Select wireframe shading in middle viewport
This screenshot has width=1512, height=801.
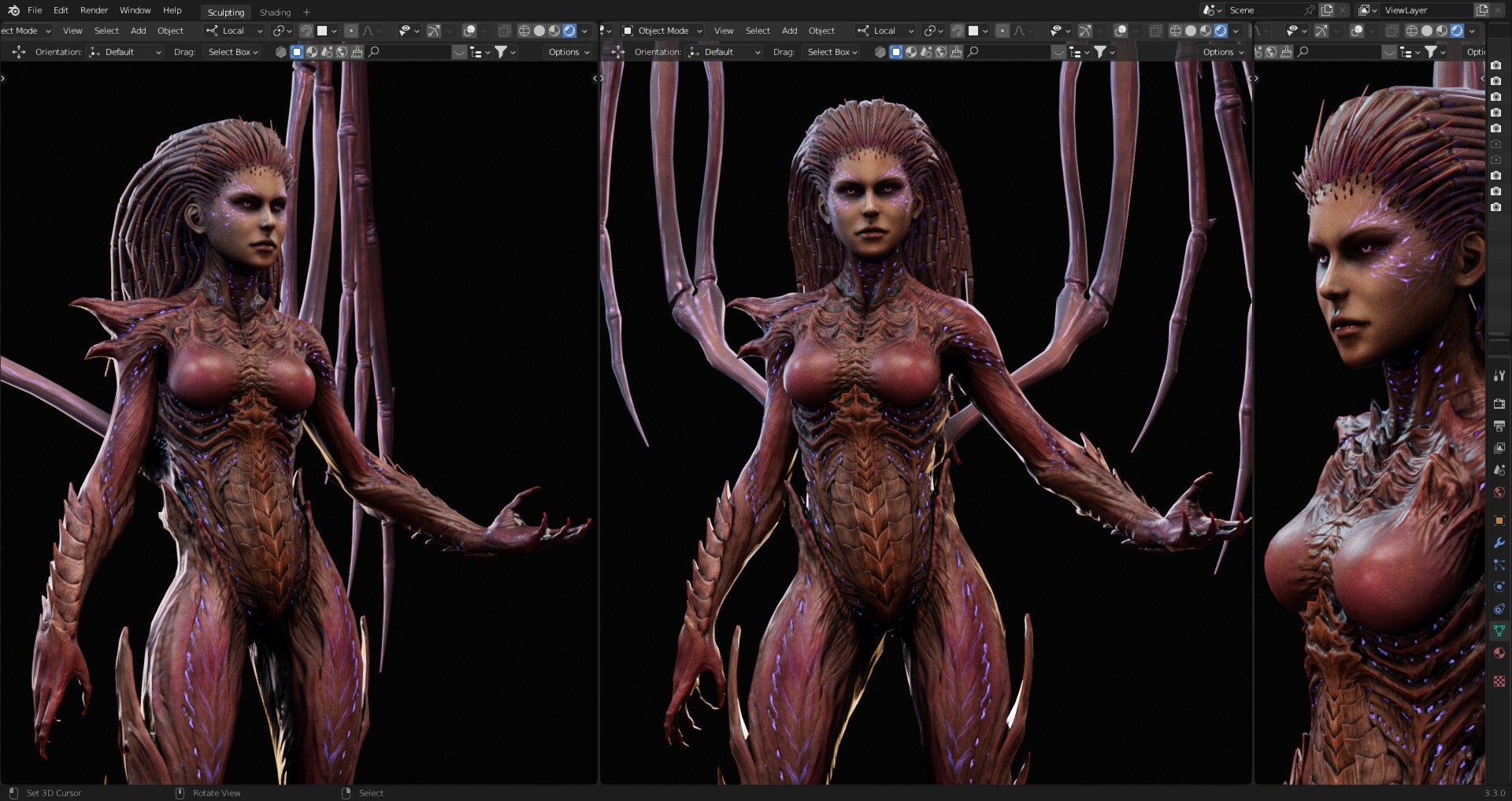1176,31
